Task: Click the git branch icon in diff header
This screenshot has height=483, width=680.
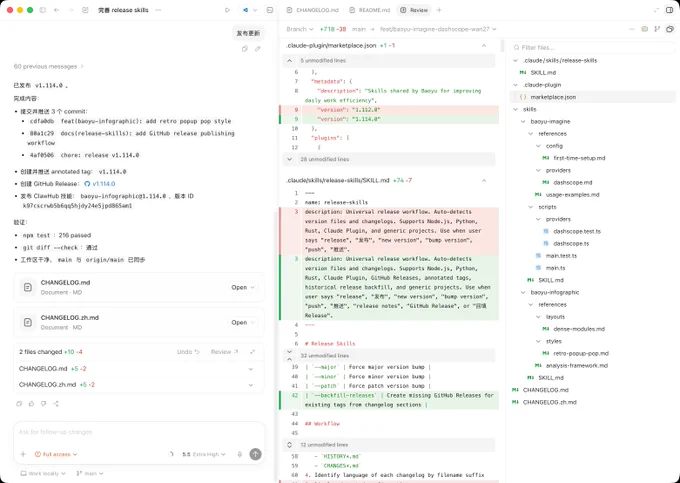Action: point(657,29)
